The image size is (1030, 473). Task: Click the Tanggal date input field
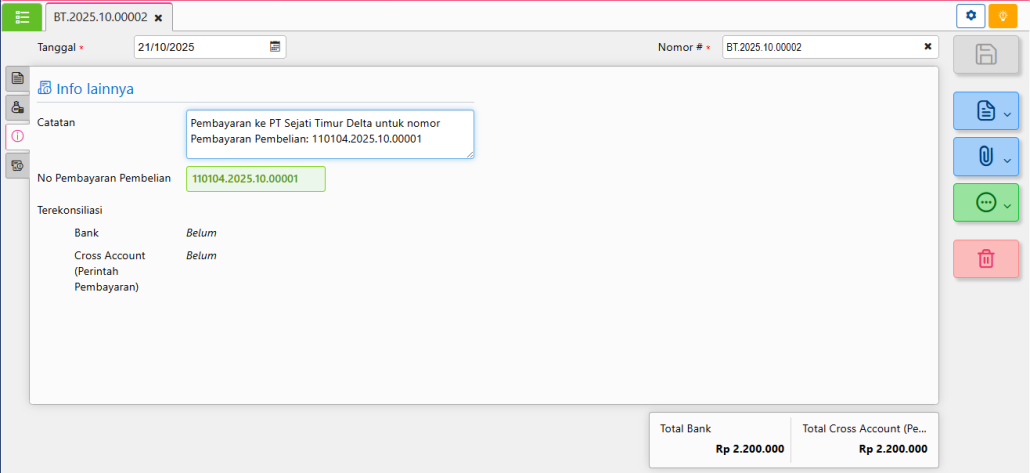[x=200, y=46]
